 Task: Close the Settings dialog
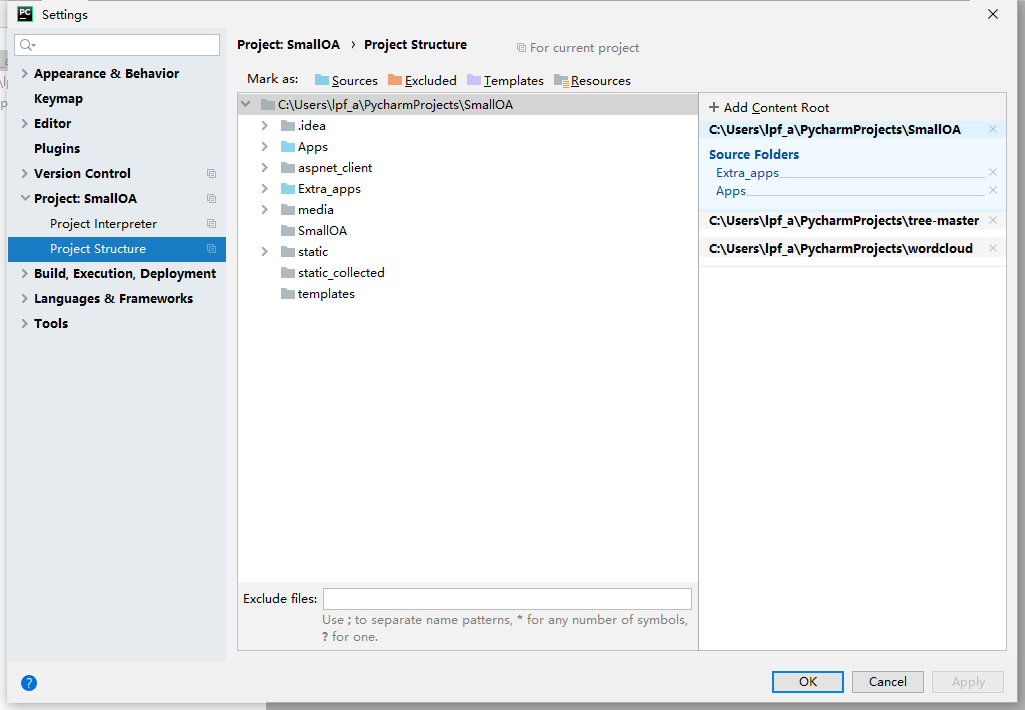993,14
